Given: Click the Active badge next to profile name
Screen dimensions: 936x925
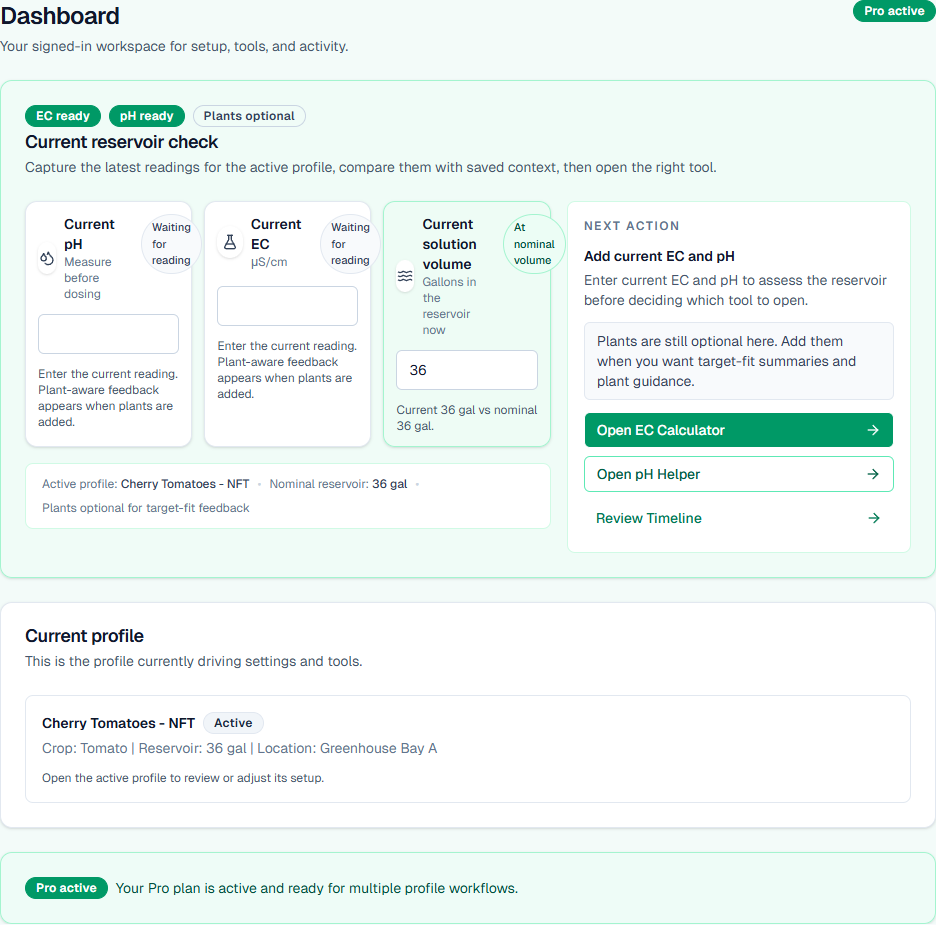Looking at the screenshot, I should coord(233,723).
